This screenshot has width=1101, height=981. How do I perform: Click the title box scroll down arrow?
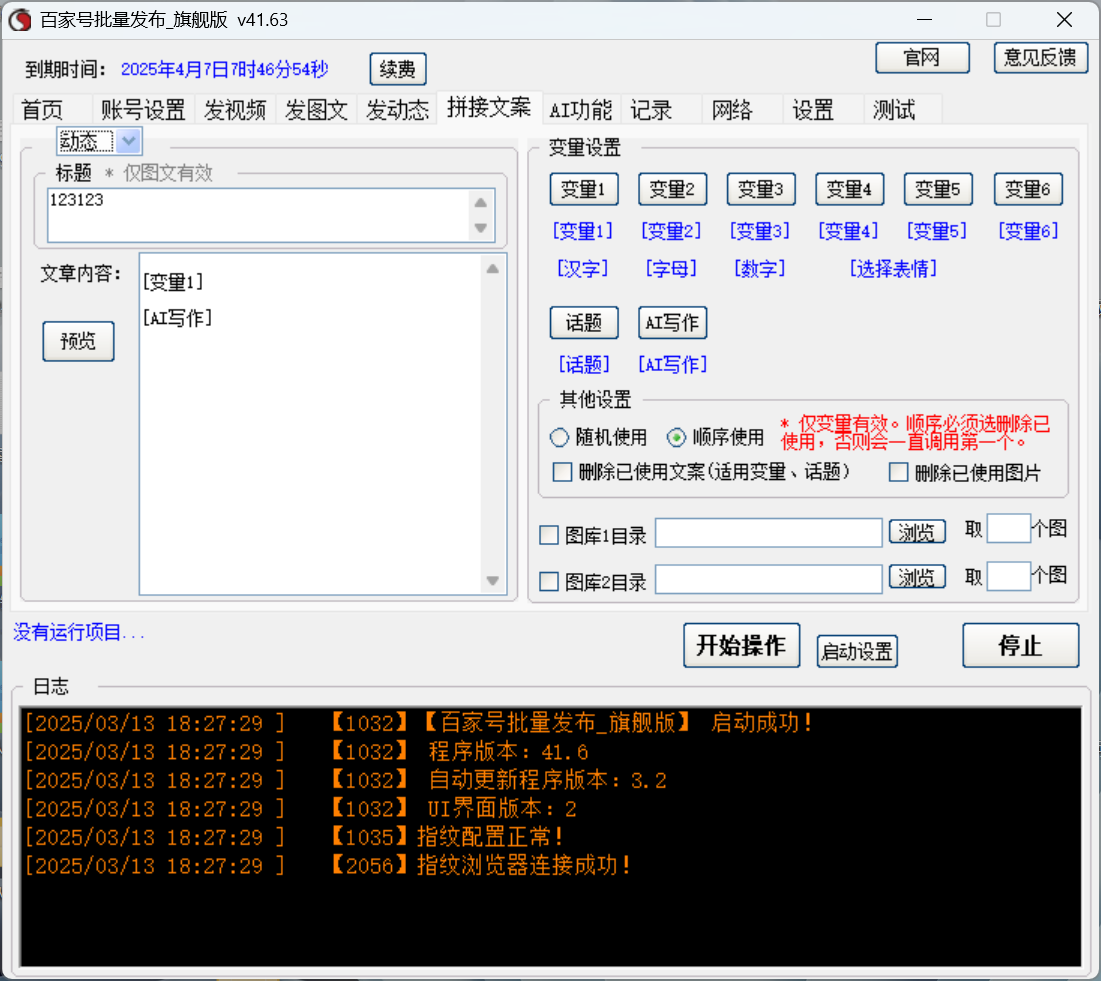(481, 228)
